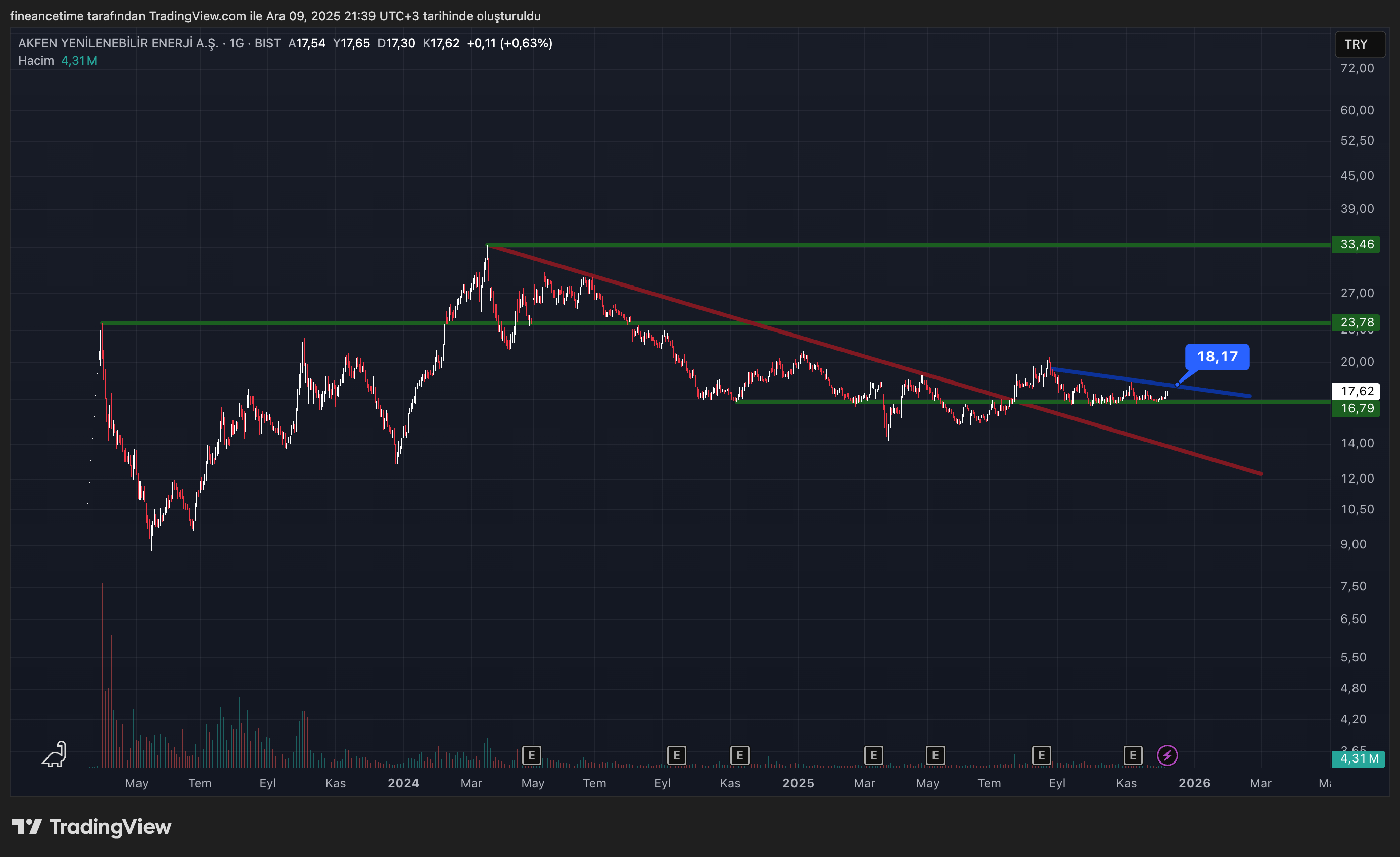Click the dinosaur icon at chart bottom-left
Image resolution: width=1400 pixels, height=857 pixels.
[55, 755]
